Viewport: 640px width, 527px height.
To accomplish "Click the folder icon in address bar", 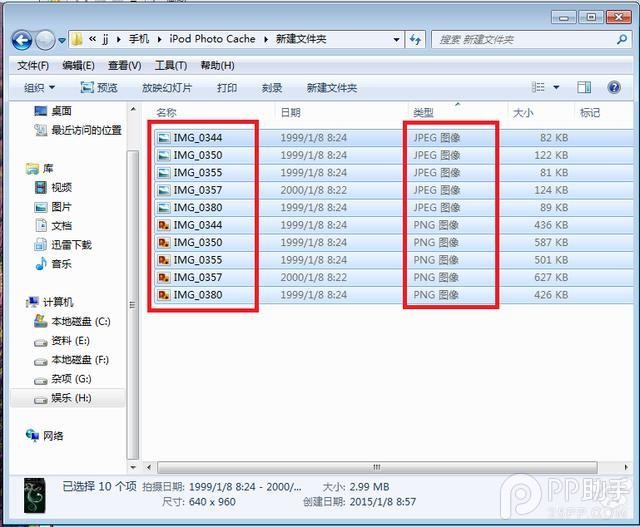I will (77, 40).
